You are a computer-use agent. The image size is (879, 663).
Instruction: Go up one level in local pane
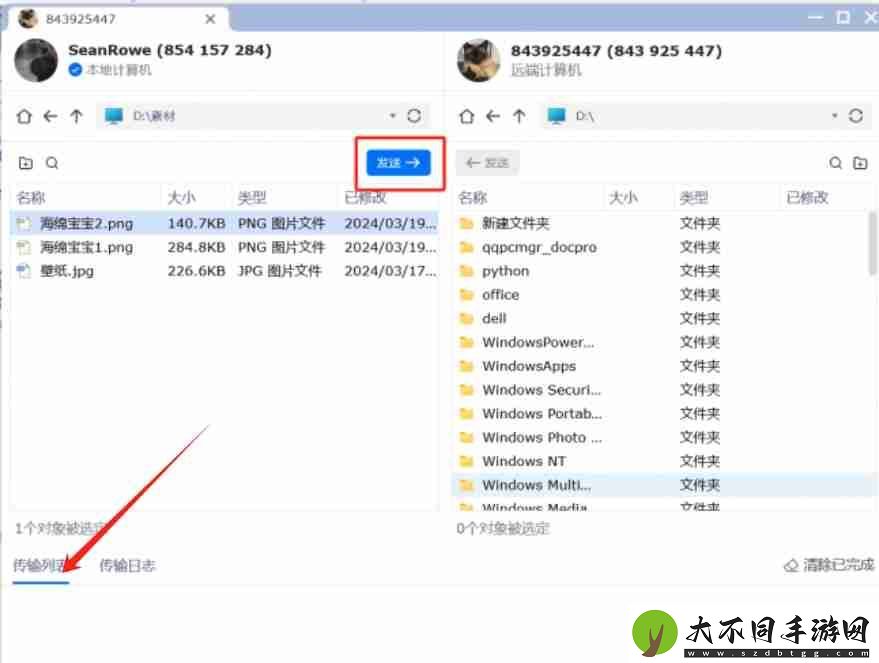[x=76, y=116]
